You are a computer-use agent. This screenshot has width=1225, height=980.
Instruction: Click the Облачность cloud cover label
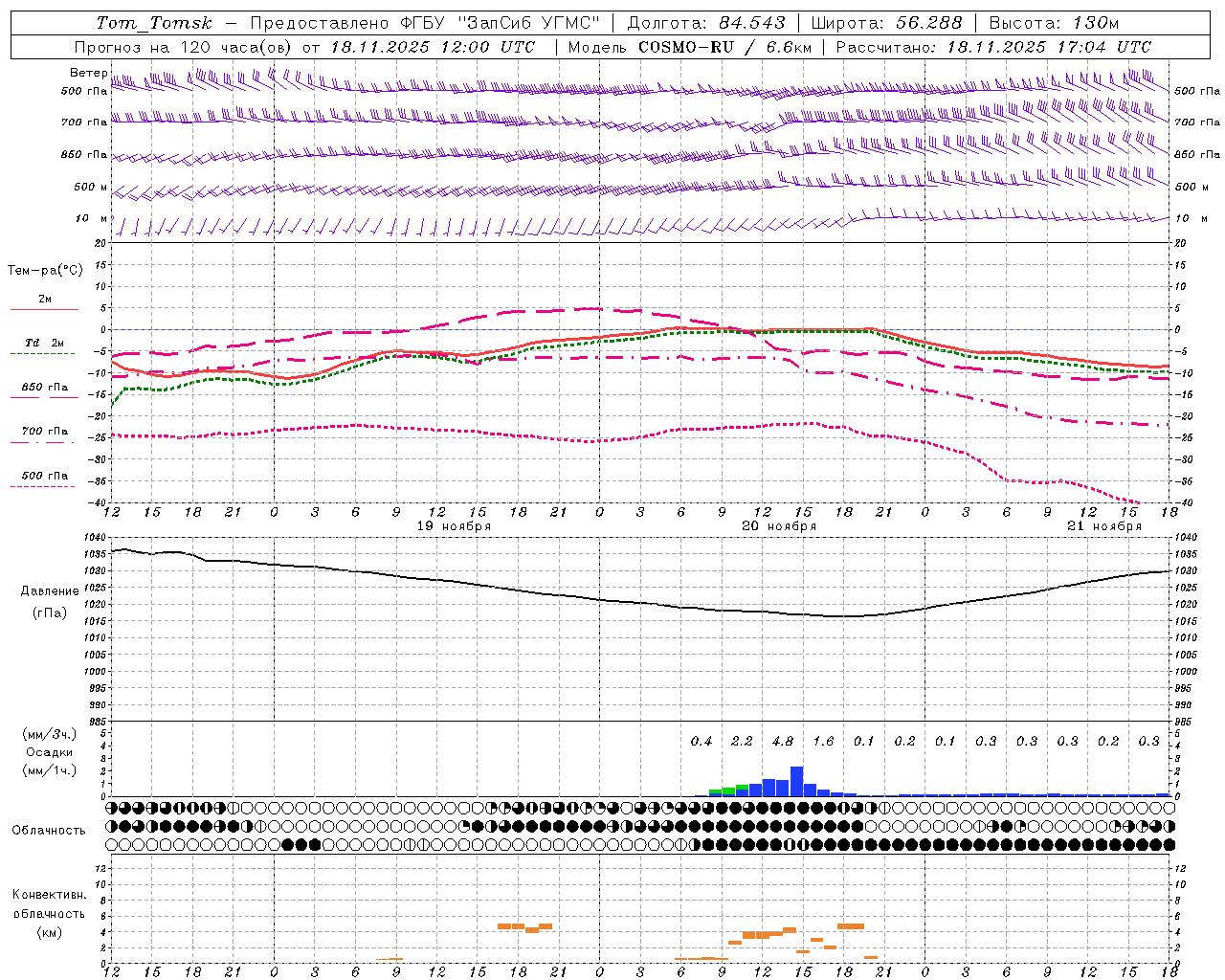click(x=49, y=831)
